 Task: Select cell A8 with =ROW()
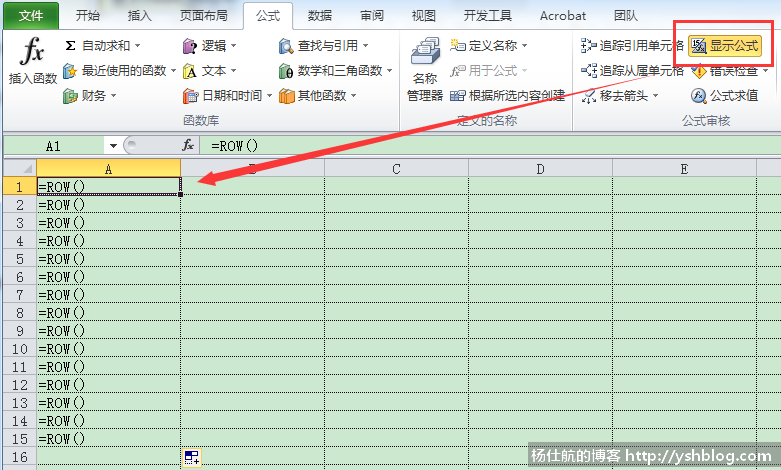click(109, 313)
